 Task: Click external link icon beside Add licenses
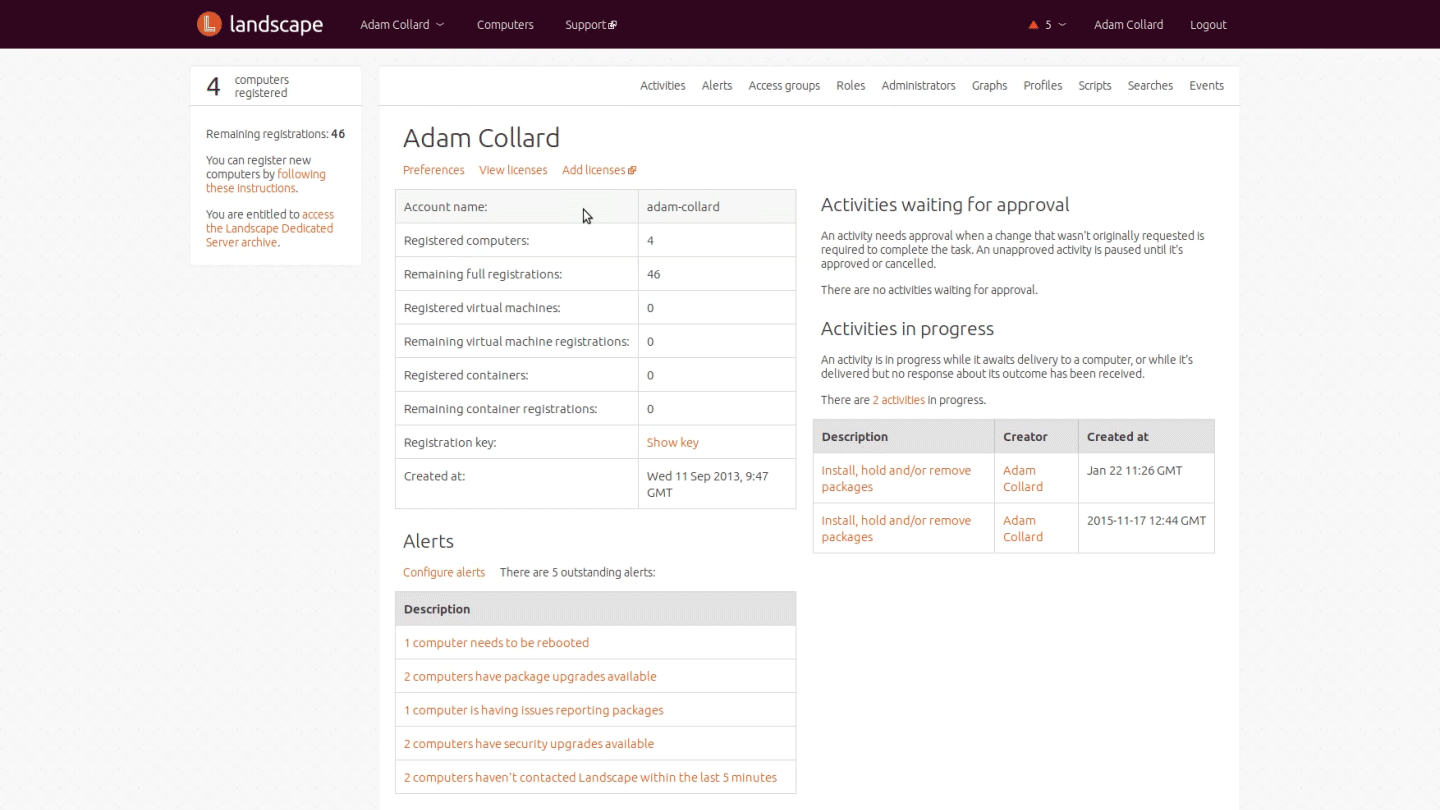pos(632,171)
